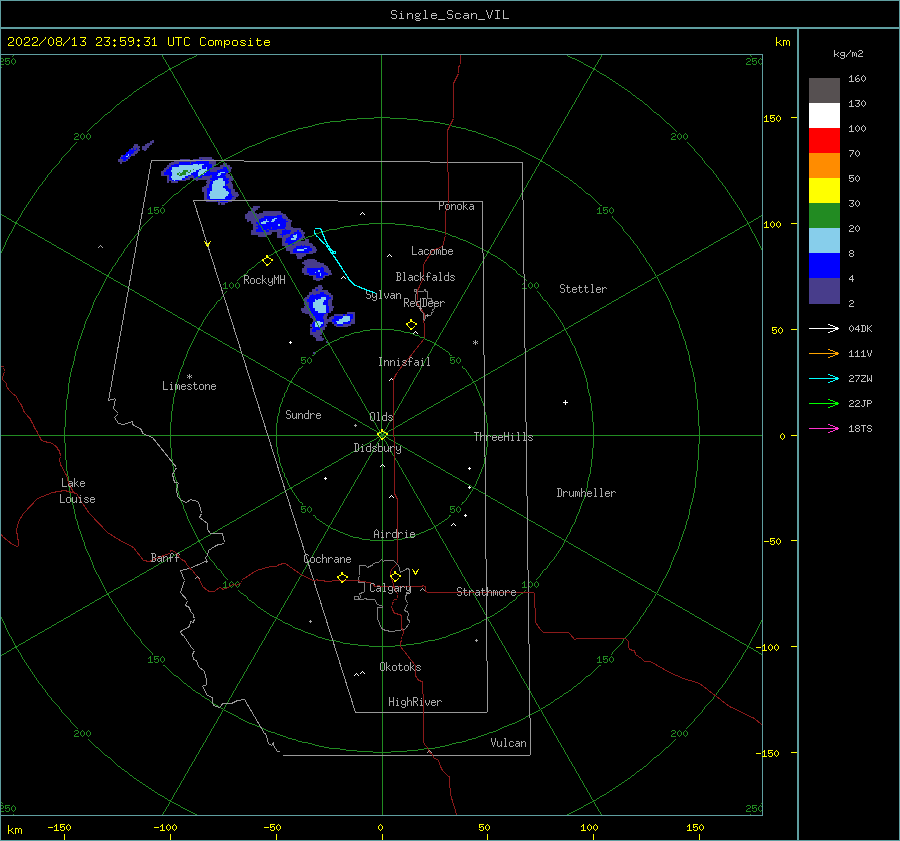Click the Stettler city label
The width and height of the screenshot is (900, 841).
coord(583,289)
